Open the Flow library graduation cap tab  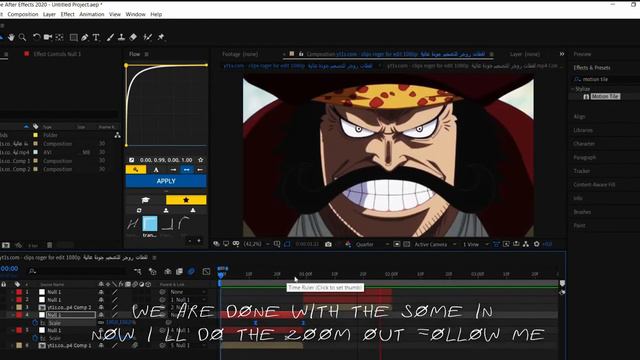pos(145,200)
